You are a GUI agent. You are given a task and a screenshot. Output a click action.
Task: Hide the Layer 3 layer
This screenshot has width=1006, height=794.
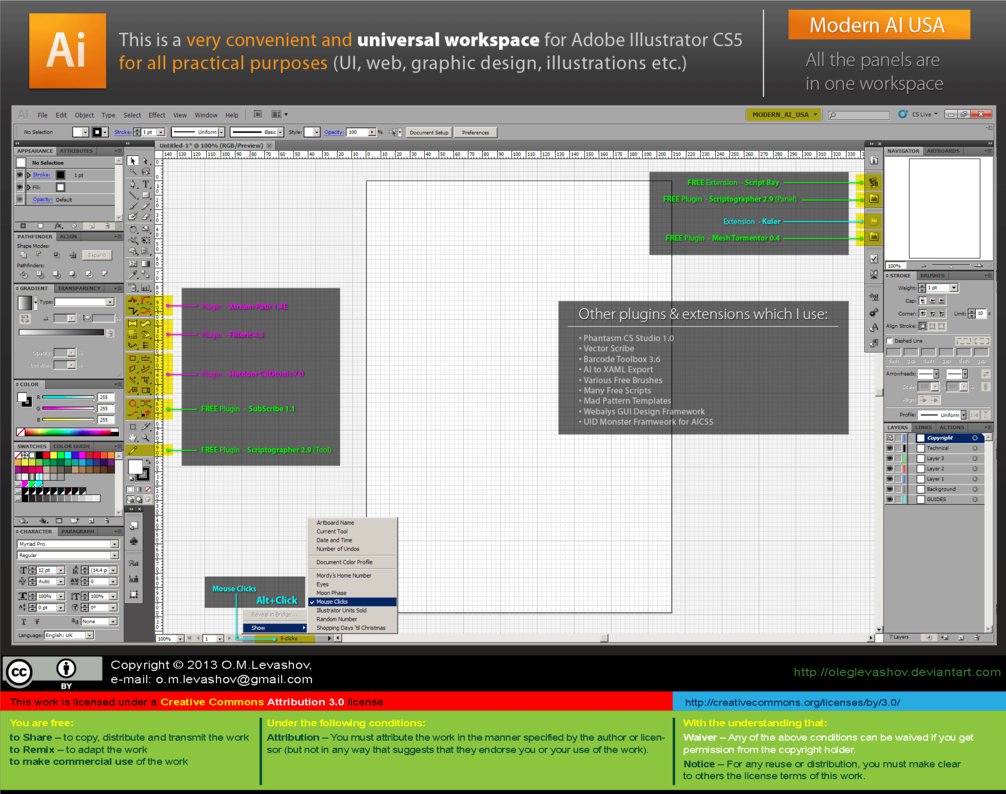[x=889, y=459]
